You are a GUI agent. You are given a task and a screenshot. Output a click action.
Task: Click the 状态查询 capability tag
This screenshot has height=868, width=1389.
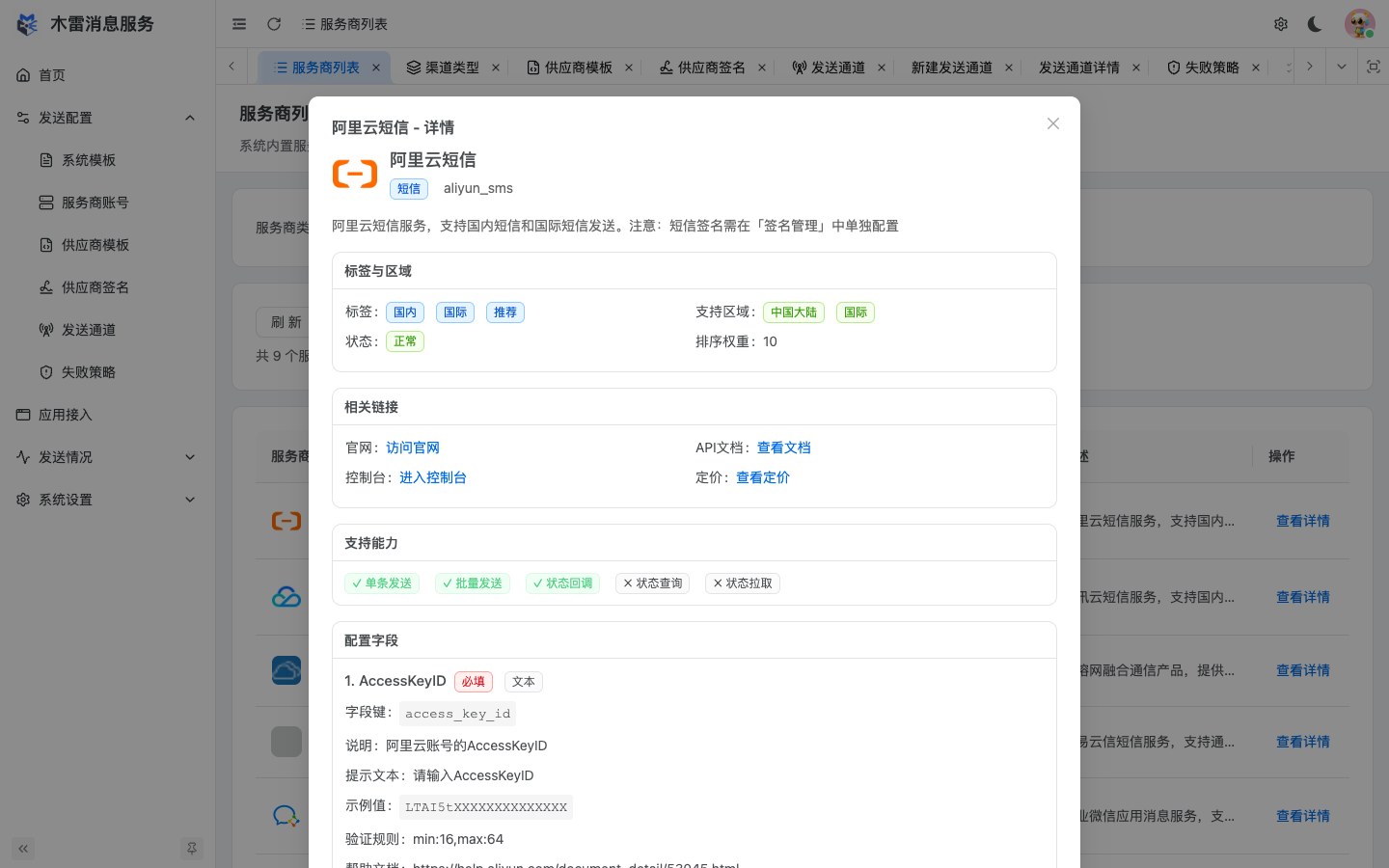pos(653,583)
